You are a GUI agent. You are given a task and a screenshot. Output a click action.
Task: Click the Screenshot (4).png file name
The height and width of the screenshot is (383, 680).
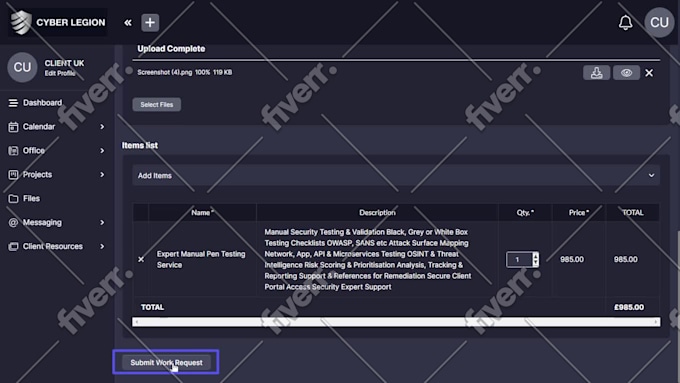point(165,72)
